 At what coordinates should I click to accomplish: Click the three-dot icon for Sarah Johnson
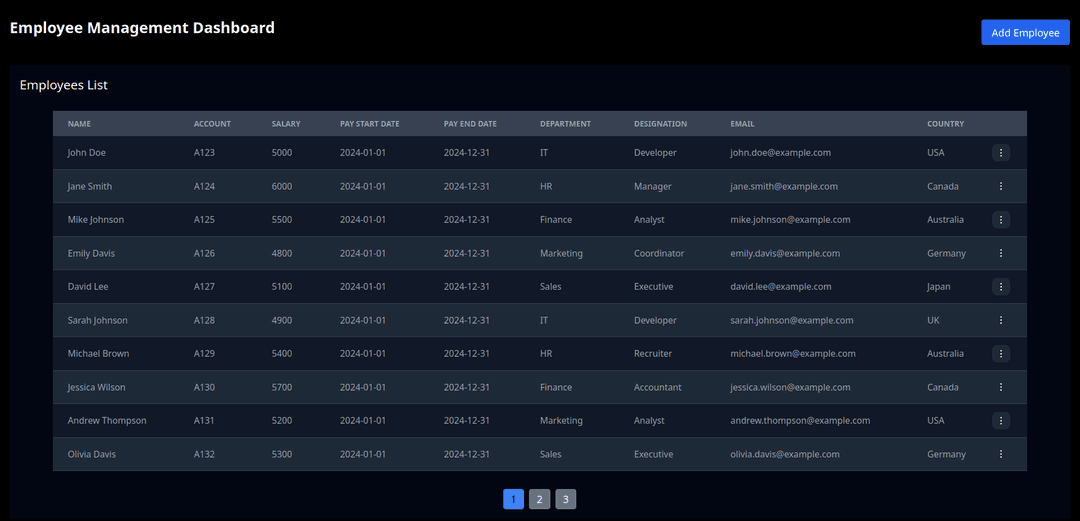tap(1001, 320)
